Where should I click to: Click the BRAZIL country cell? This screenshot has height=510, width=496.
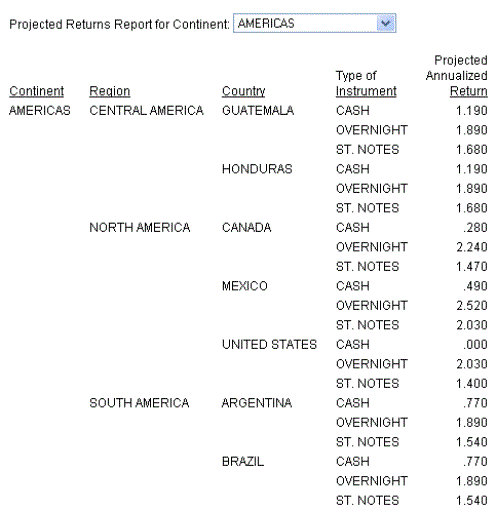[243, 462]
